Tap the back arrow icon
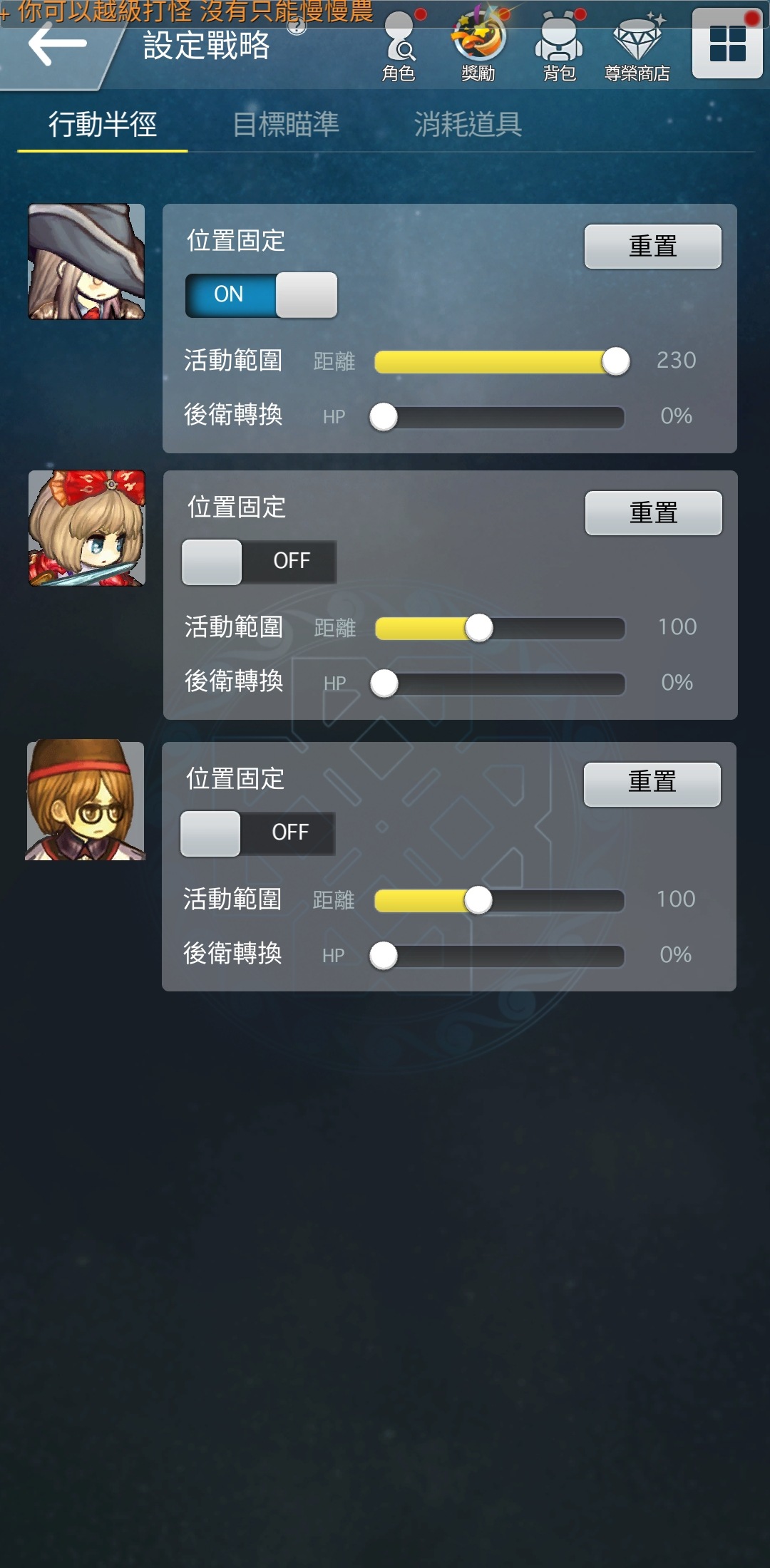This screenshot has width=770, height=1568. [57, 44]
